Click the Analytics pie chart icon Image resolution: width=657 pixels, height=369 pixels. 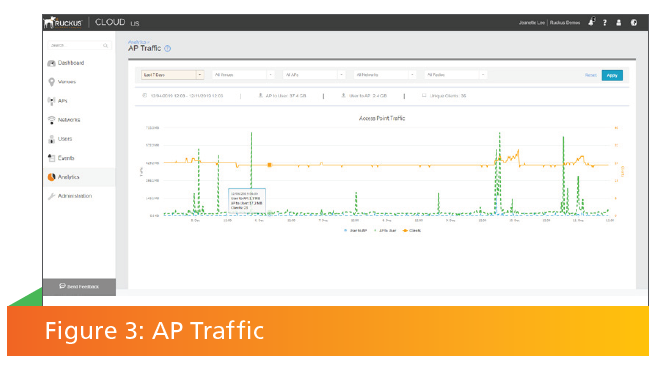[52, 177]
